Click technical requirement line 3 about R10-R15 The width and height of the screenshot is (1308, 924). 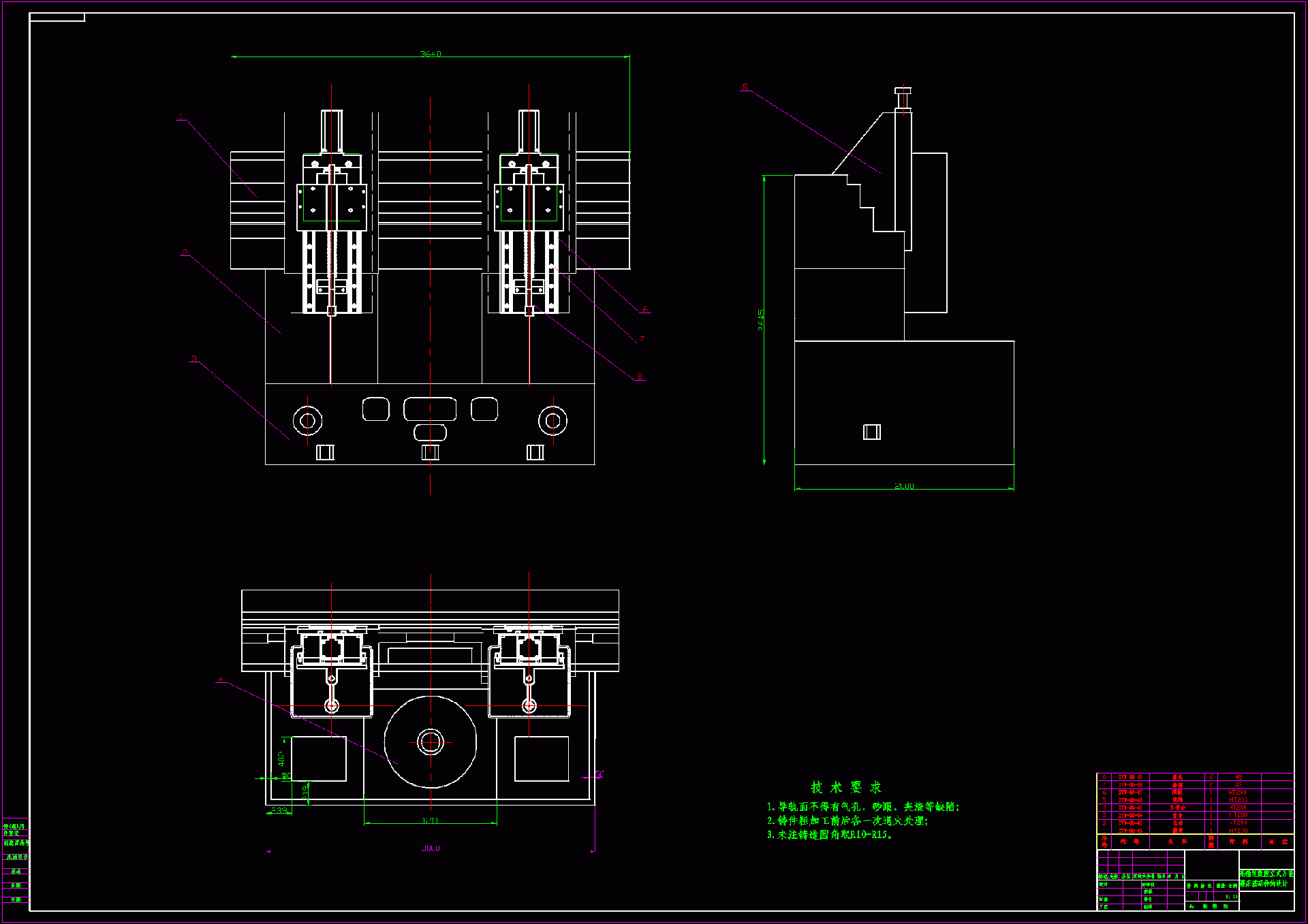[829, 835]
